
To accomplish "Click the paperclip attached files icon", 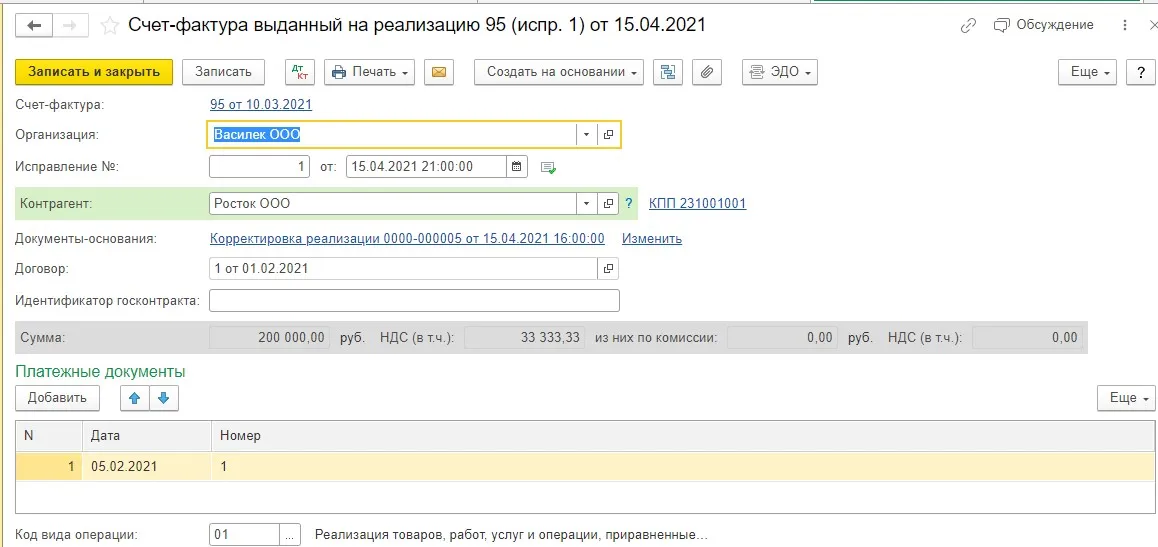I will 707,72.
